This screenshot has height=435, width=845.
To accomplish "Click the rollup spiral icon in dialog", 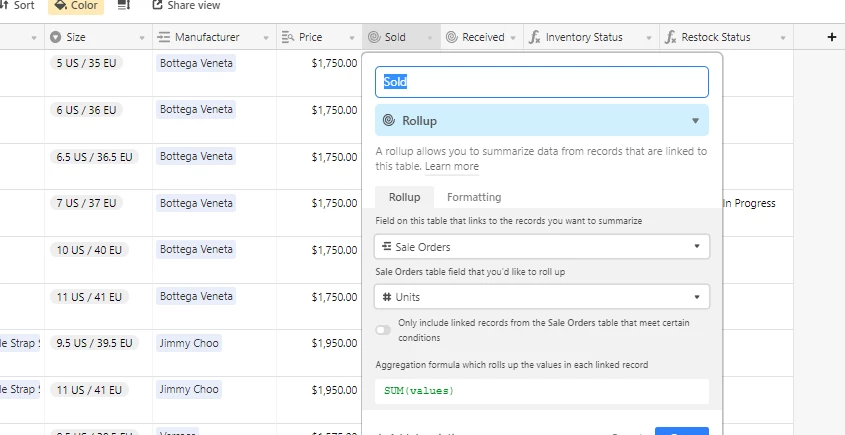I will click(x=389, y=120).
